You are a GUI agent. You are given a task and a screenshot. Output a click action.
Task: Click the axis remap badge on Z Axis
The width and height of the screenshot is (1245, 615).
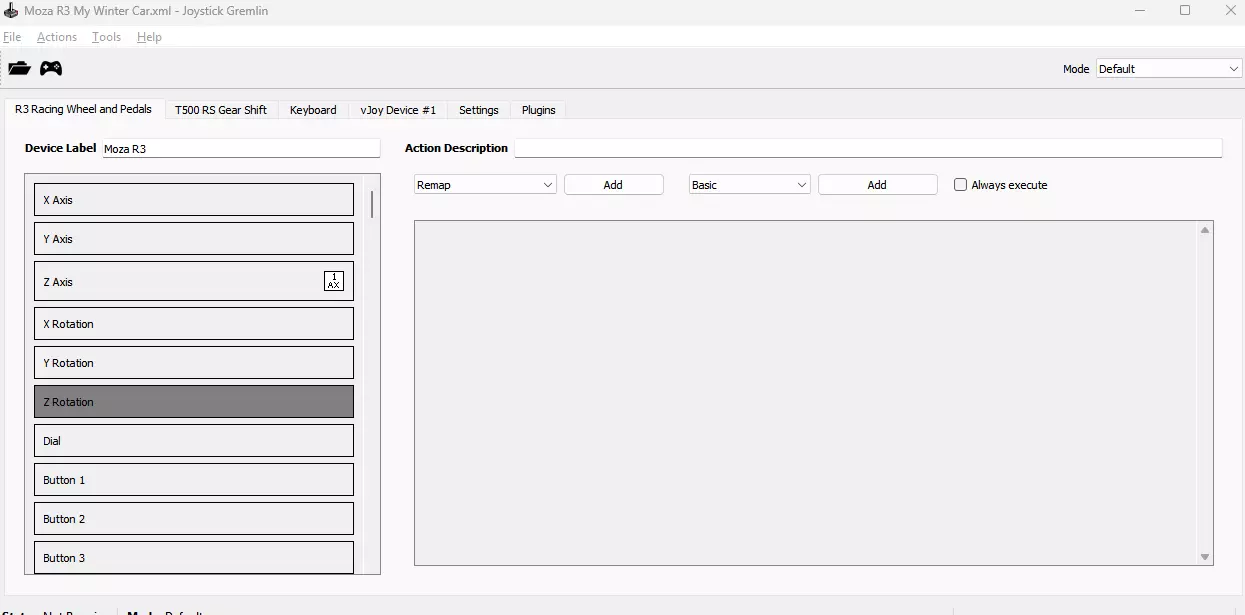tap(334, 281)
